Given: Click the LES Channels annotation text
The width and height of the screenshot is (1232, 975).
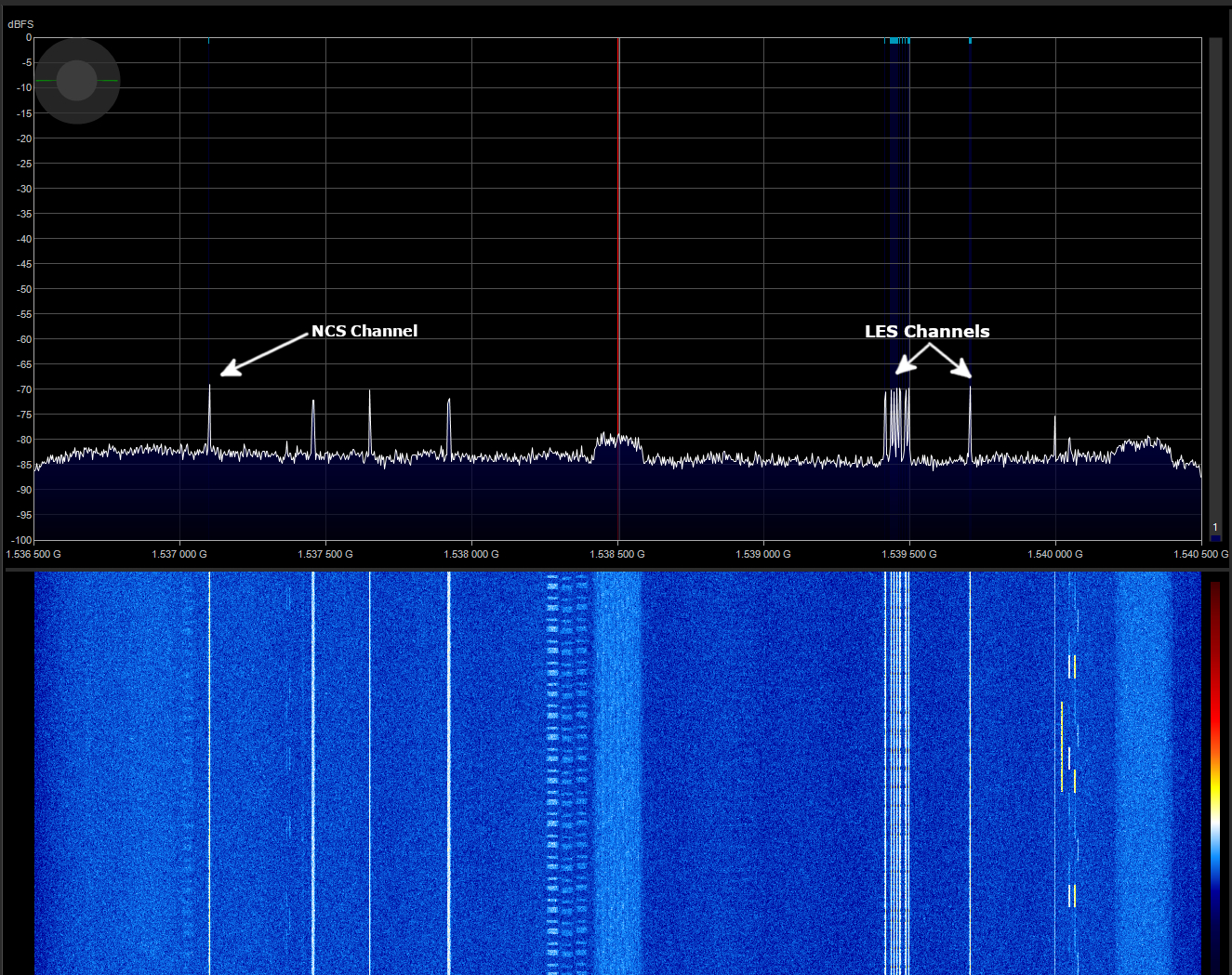Looking at the screenshot, I should coord(927,332).
